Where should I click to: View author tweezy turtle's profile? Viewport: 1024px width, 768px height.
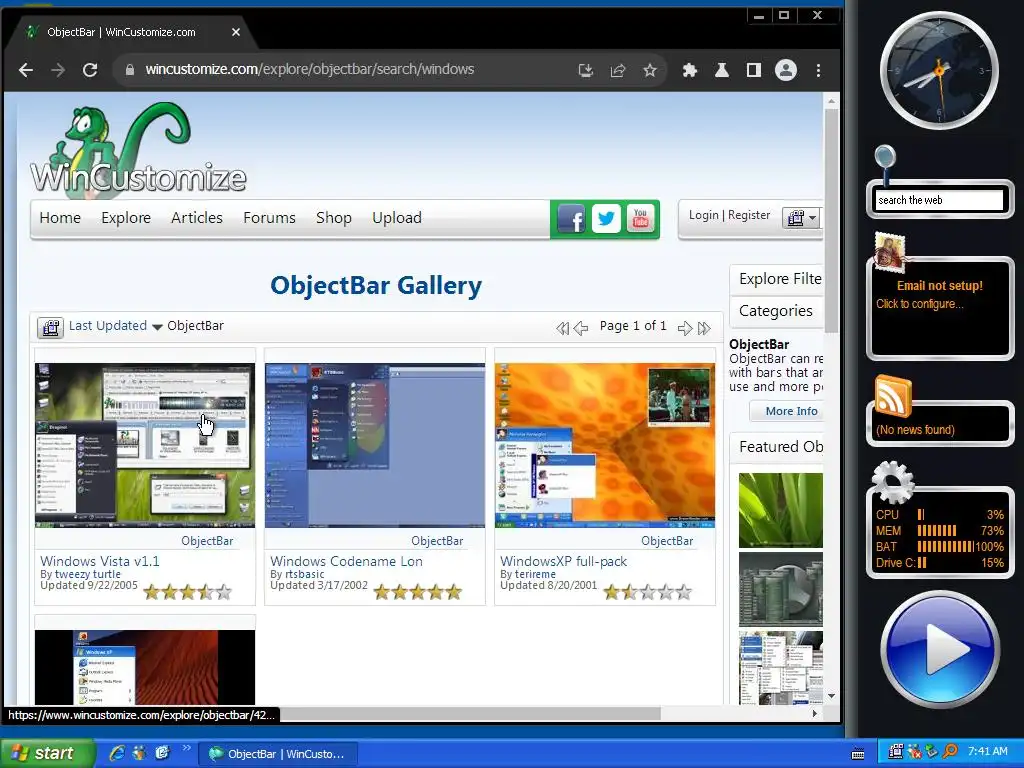point(88,574)
